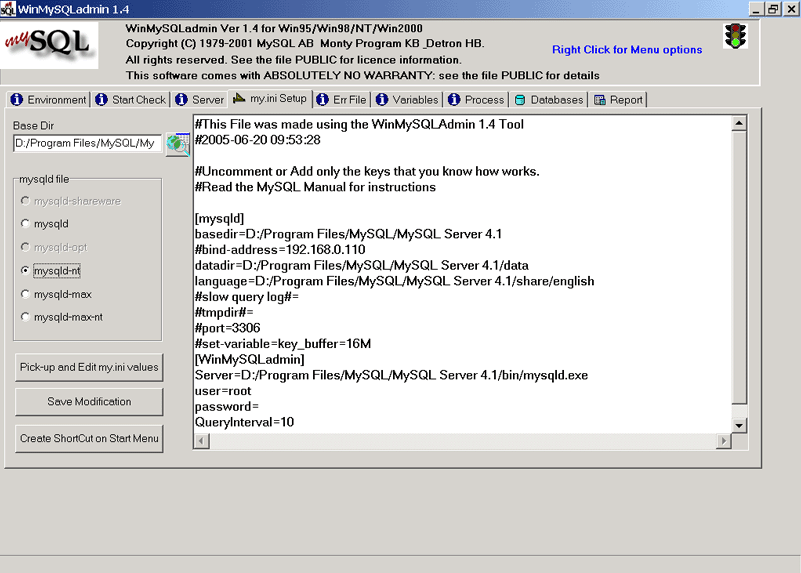801x573 pixels.
Task: Click the vertical scrollbar thumb in editor
Action: 739,268
